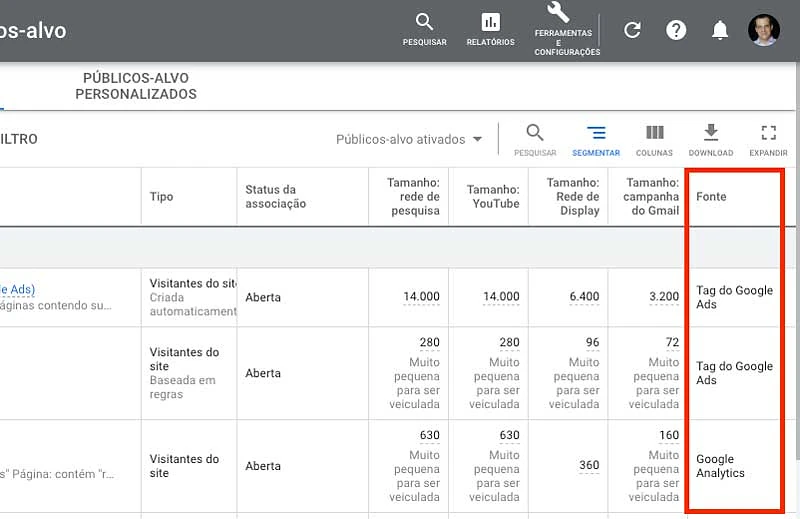Screen dimensions: 800x519
Task: Download the table with the Download icon
Action: coord(711,140)
